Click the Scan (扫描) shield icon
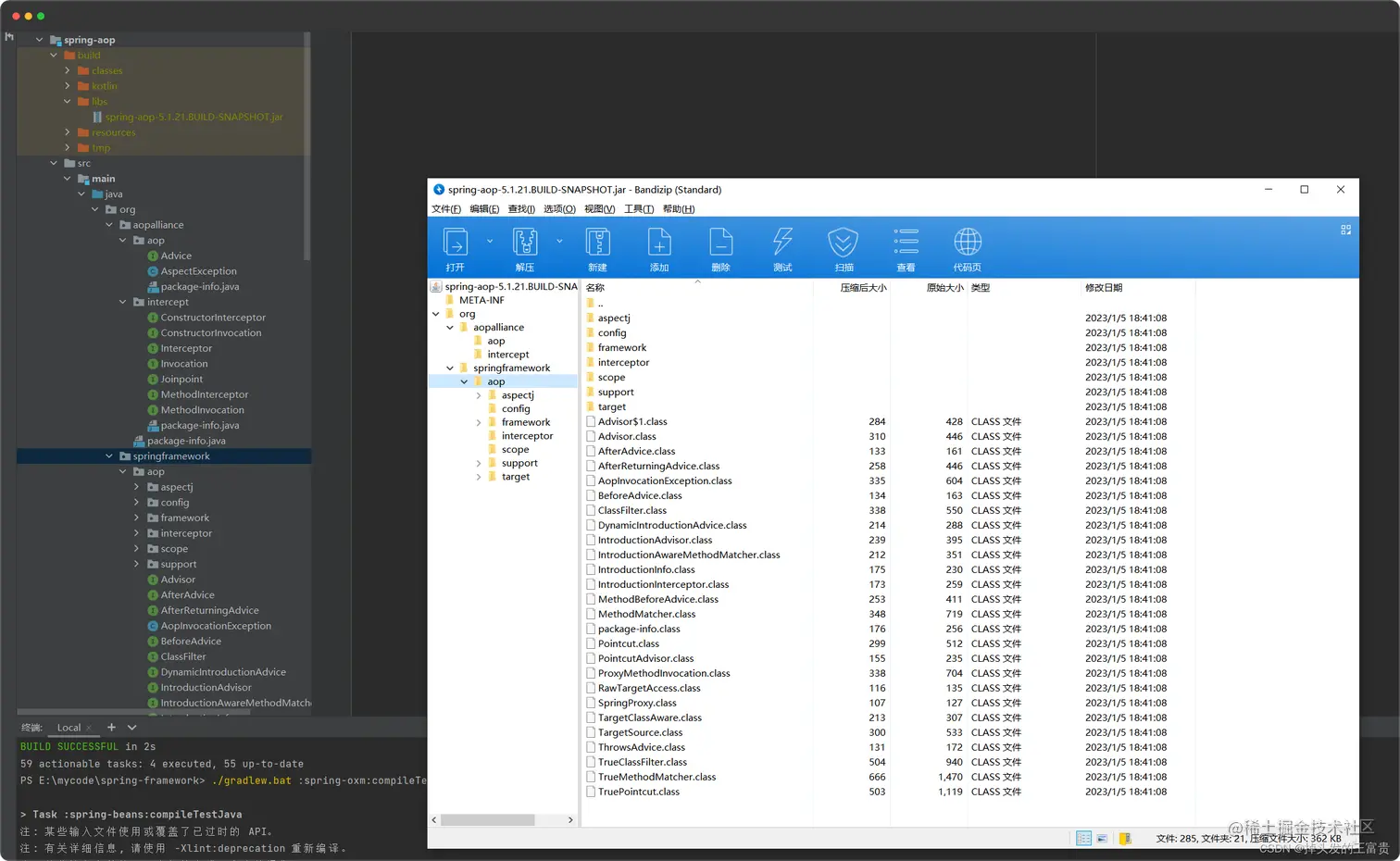Viewport: 1400px width, 861px height. coord(843,242)
